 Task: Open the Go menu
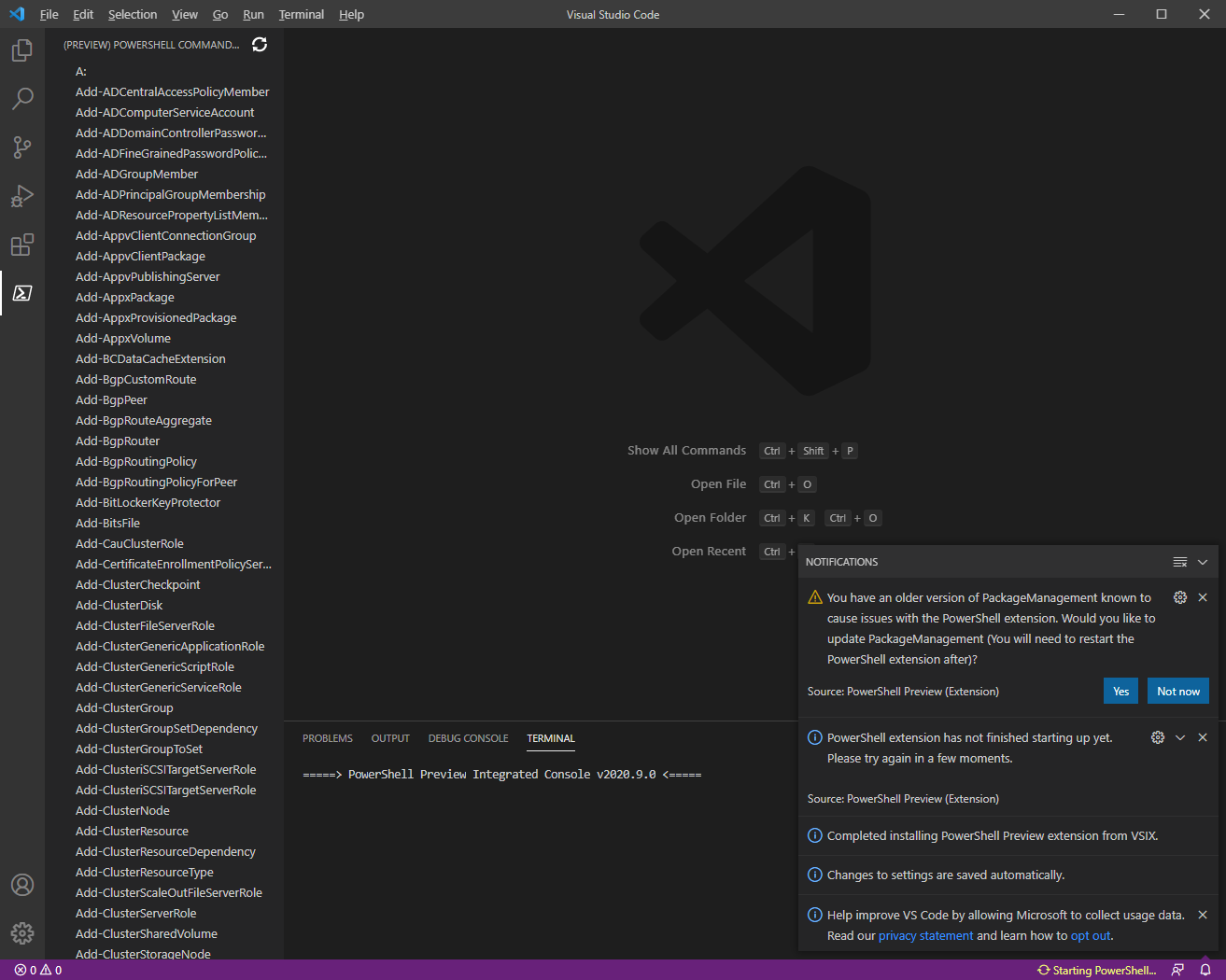(x=220, y=14)
